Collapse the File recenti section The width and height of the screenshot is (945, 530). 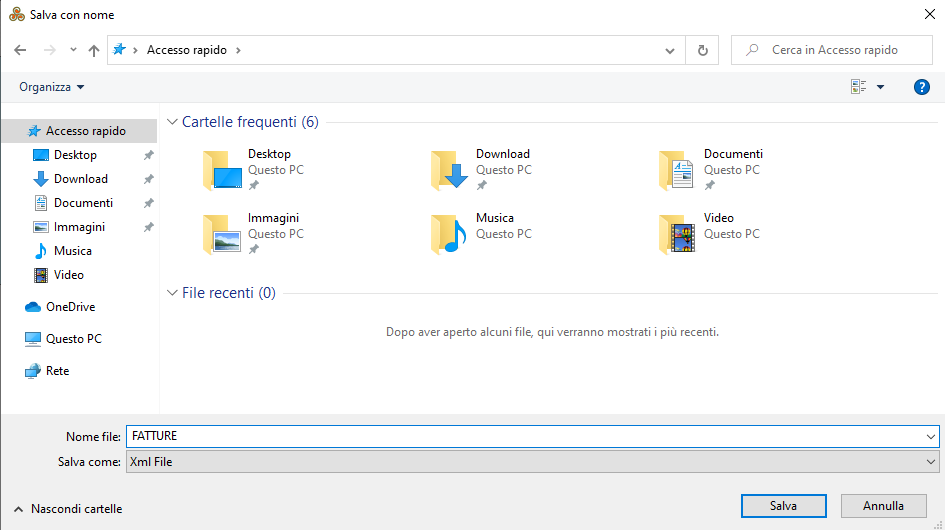pos(172,293)
